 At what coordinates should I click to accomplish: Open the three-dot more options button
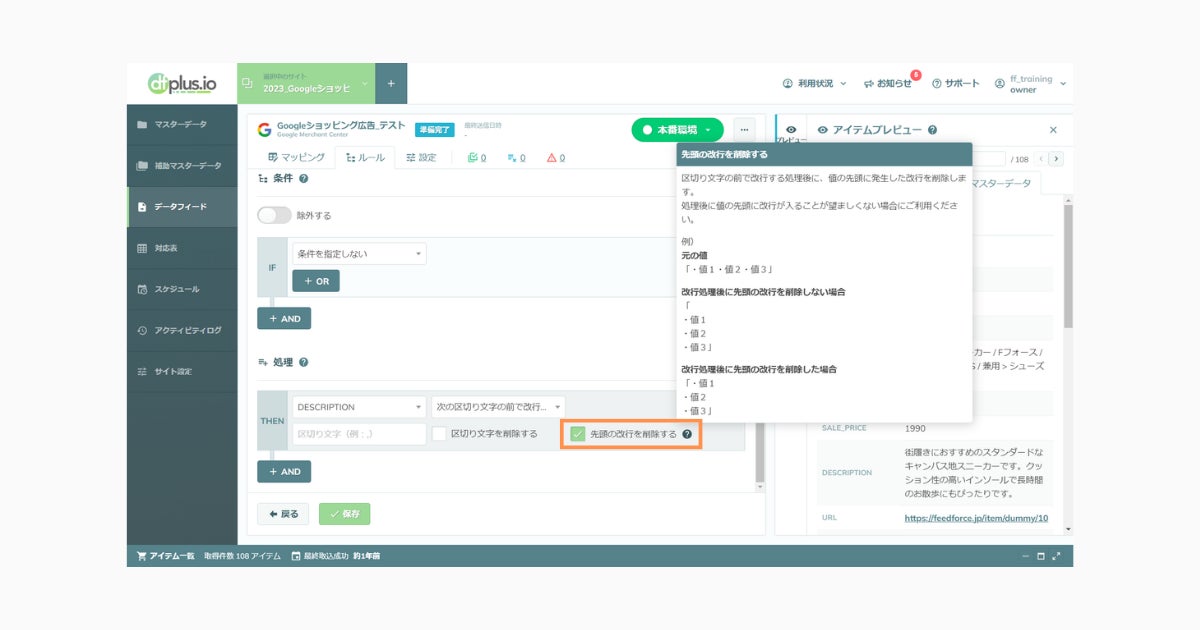click(x=744, y=130)
